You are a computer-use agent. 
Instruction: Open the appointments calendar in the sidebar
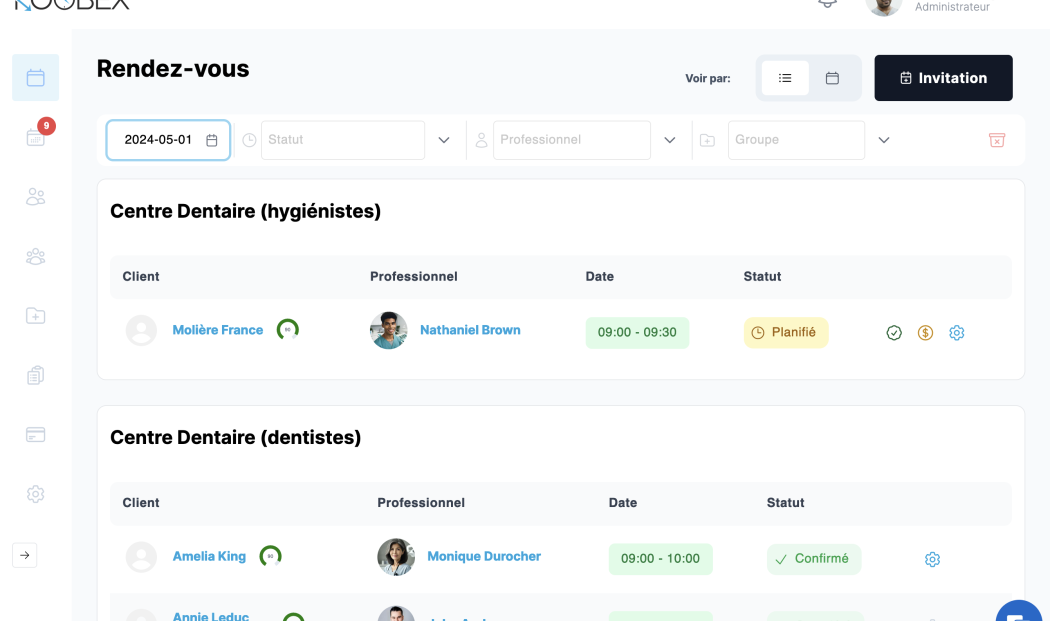coord(35,78)
